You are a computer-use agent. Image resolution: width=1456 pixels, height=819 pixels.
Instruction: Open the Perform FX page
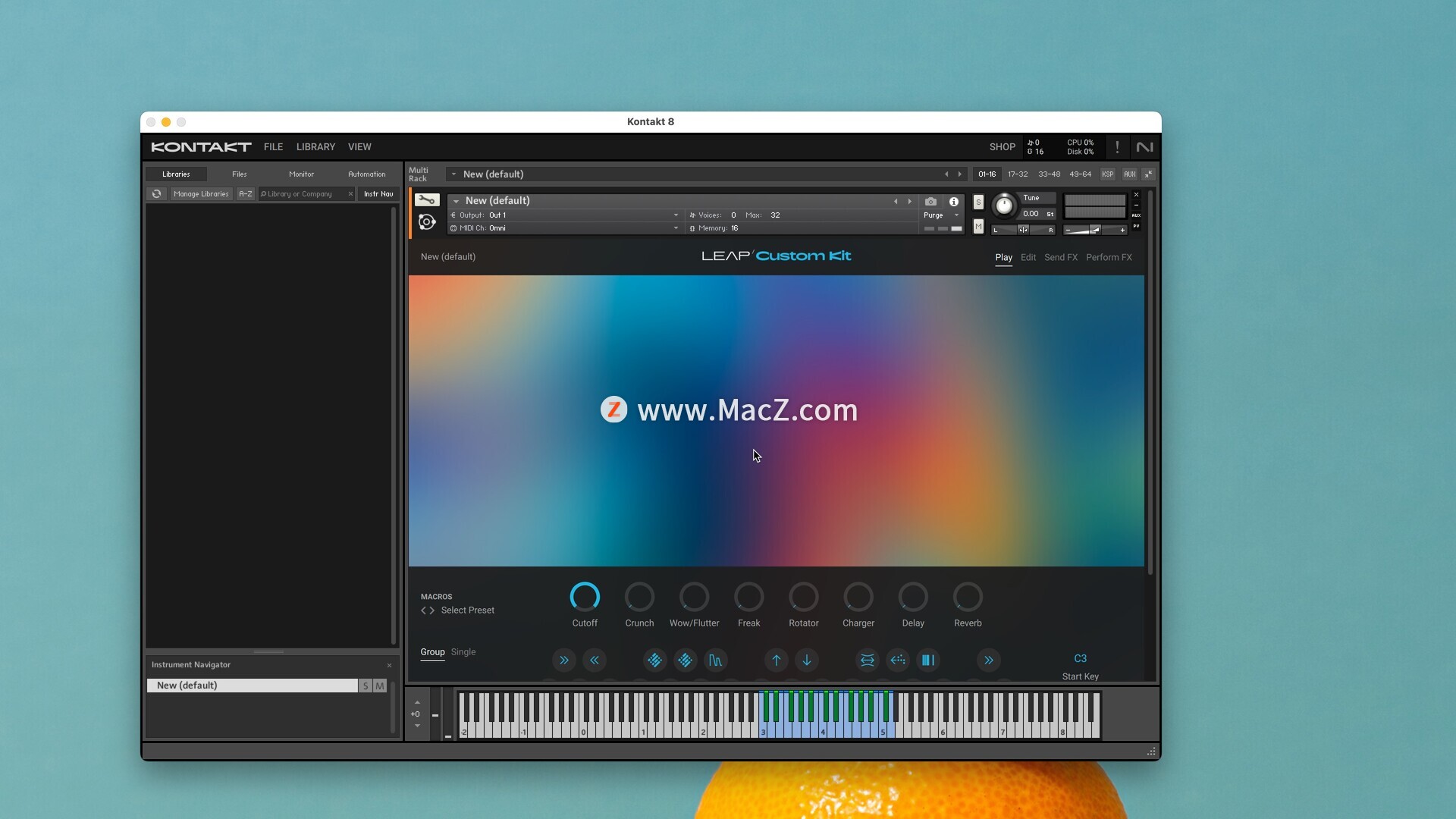[1109, 258]
